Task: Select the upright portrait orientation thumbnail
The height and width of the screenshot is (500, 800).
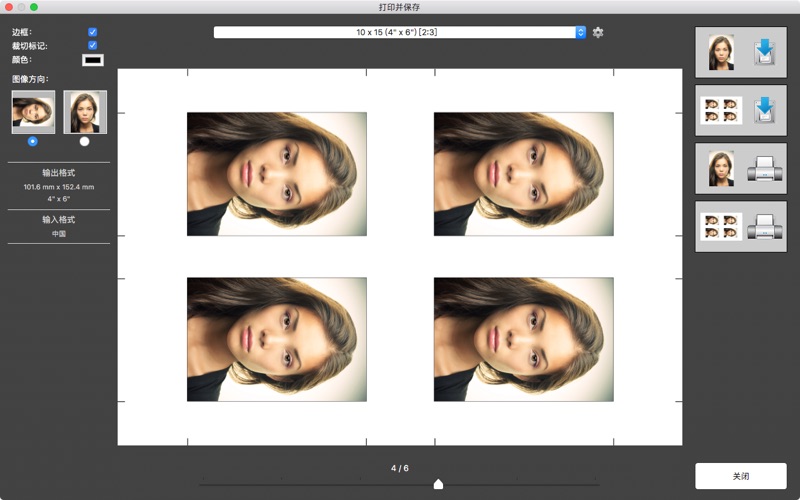Action: pyautogui.click(x=85, y=112)
